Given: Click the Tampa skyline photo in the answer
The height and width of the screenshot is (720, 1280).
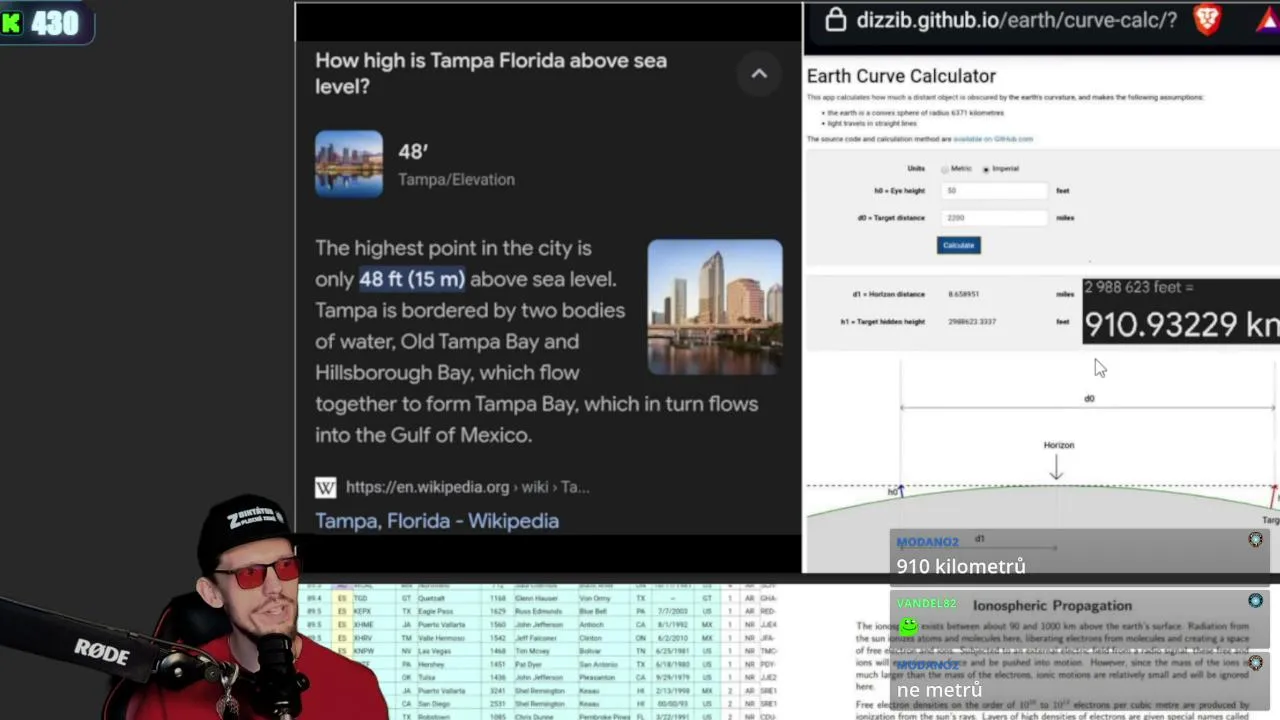Looking at the screenshot, I should point(715,307).
